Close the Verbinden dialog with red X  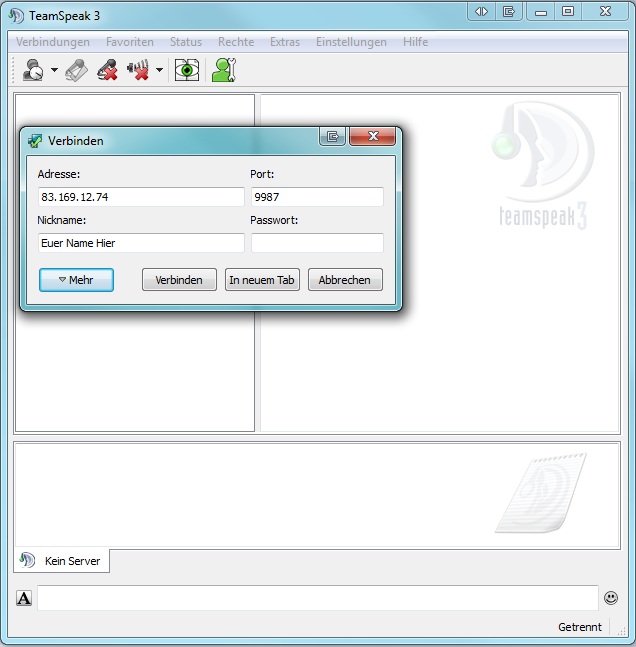coord(373,136)
